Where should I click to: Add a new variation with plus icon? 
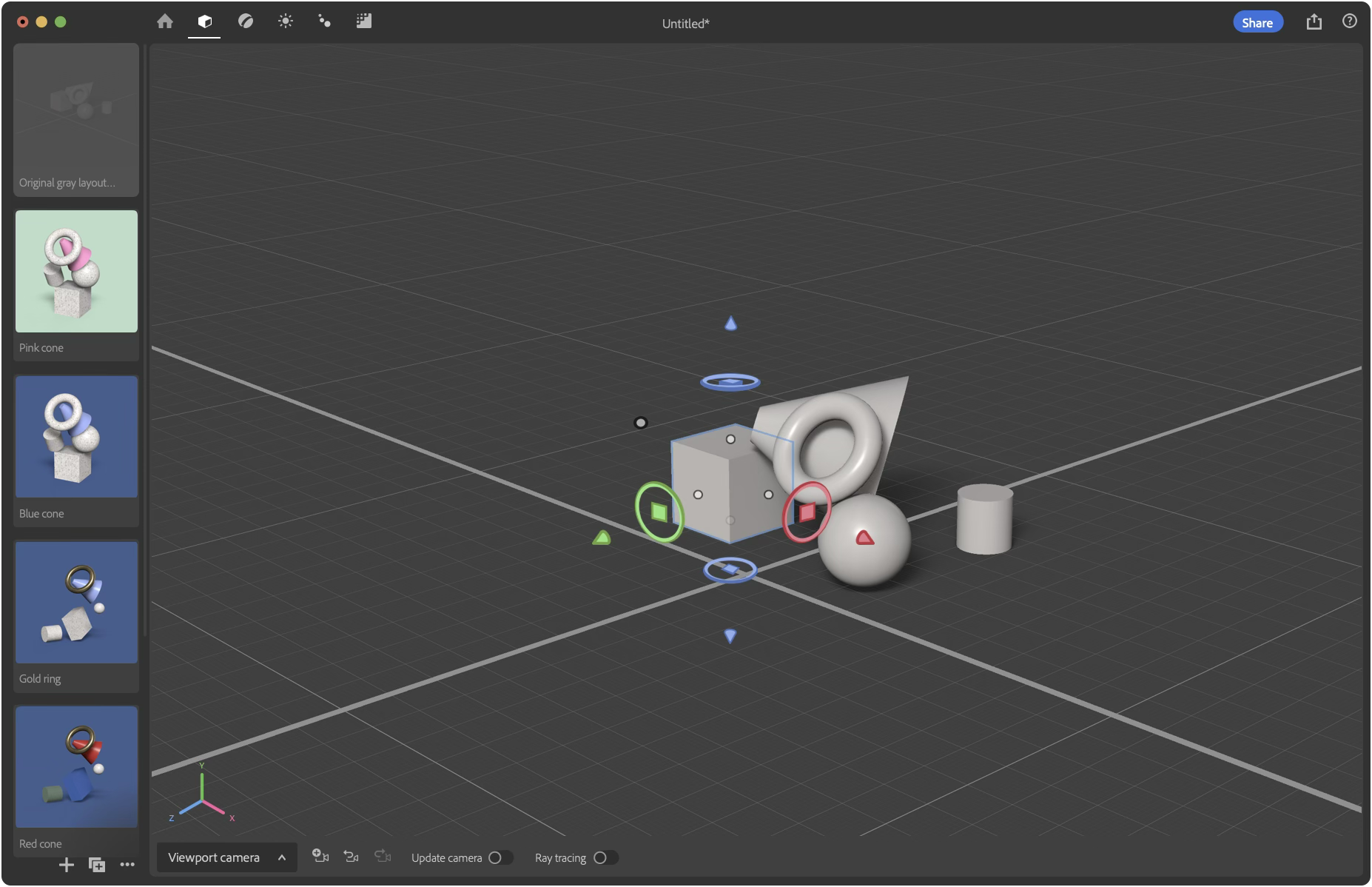66,865
